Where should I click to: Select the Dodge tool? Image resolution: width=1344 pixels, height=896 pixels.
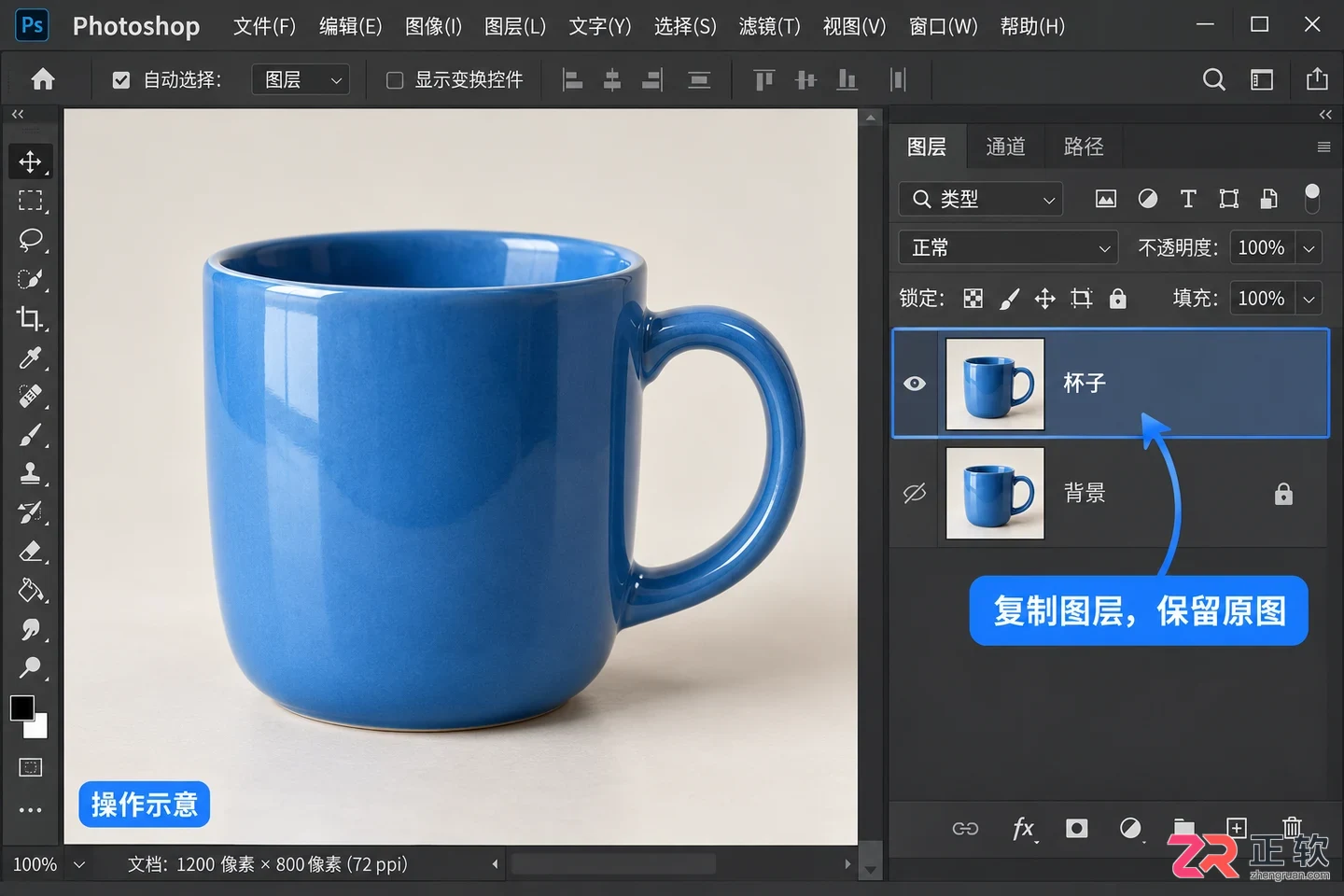(x=30, y=668)
